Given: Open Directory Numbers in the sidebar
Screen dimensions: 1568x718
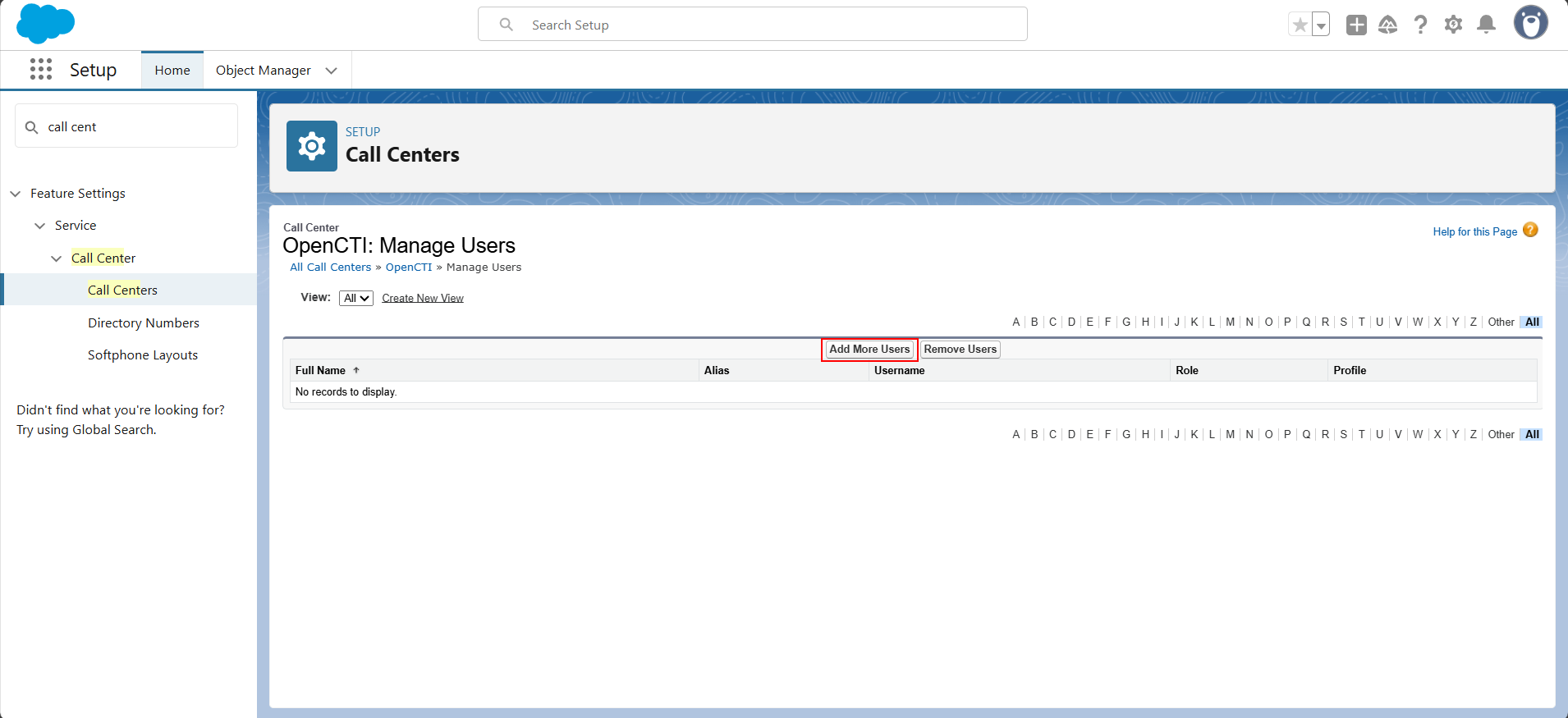Looking at the screenshot, I should [x=144, y=322].
